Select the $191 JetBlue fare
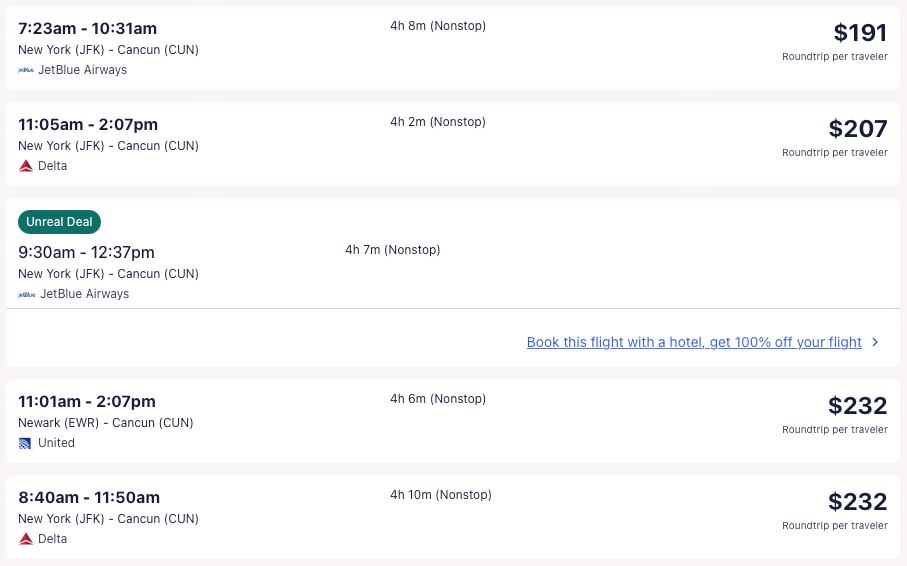907x566 pixels. pyautogui.click(x=860, y=33)
